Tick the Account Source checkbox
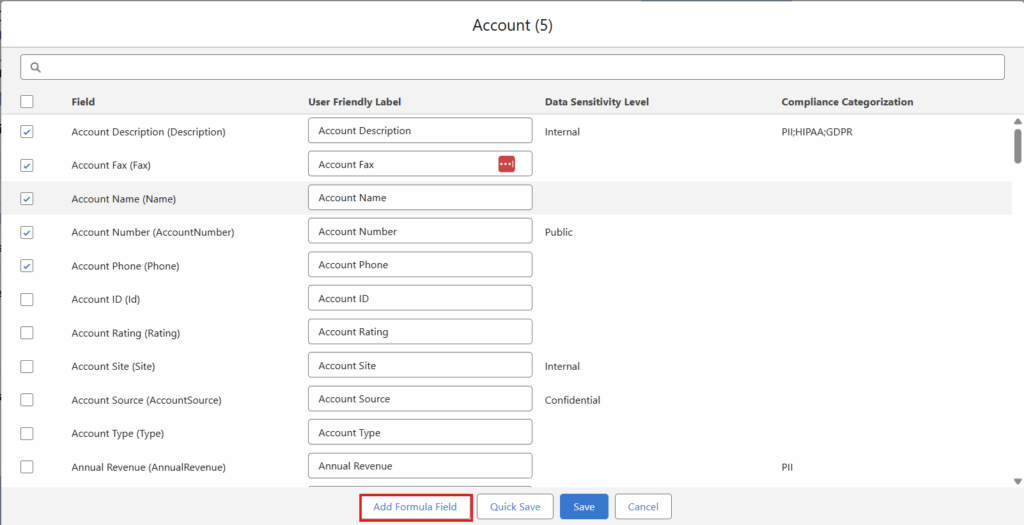The image size is (1024, 525). [x=27, y=400]
